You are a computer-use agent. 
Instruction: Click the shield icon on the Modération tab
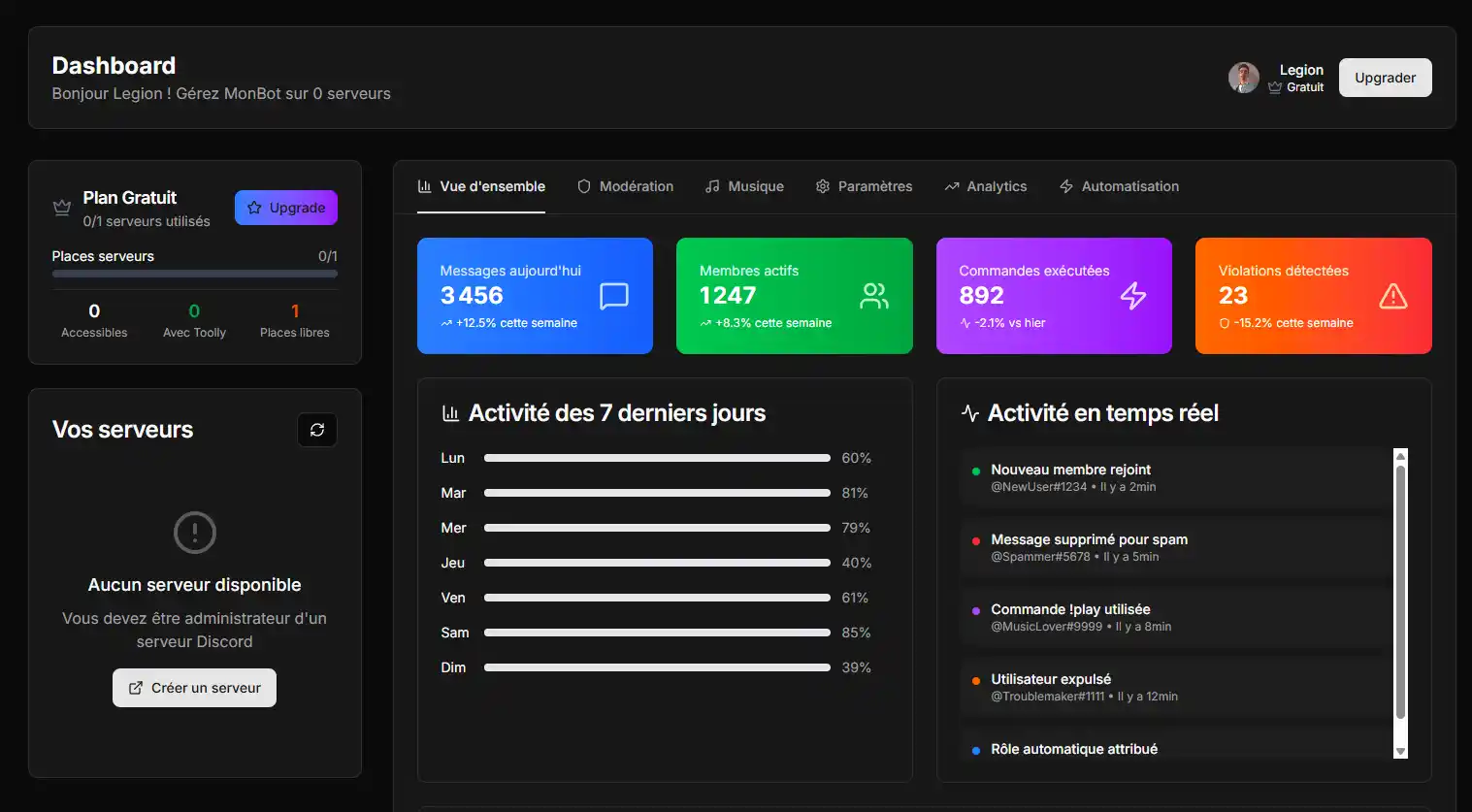click(584, 186)
